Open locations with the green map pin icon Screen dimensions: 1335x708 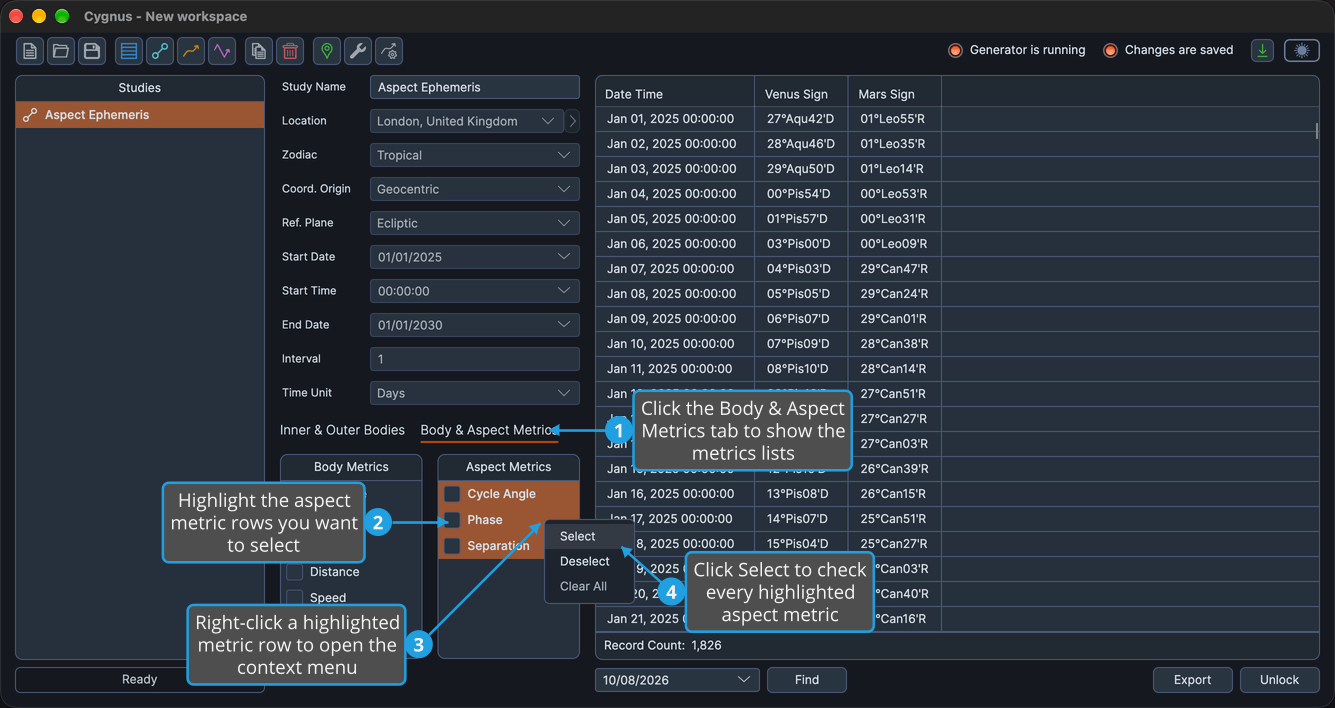pyautogui.click(x=327, y=51)
